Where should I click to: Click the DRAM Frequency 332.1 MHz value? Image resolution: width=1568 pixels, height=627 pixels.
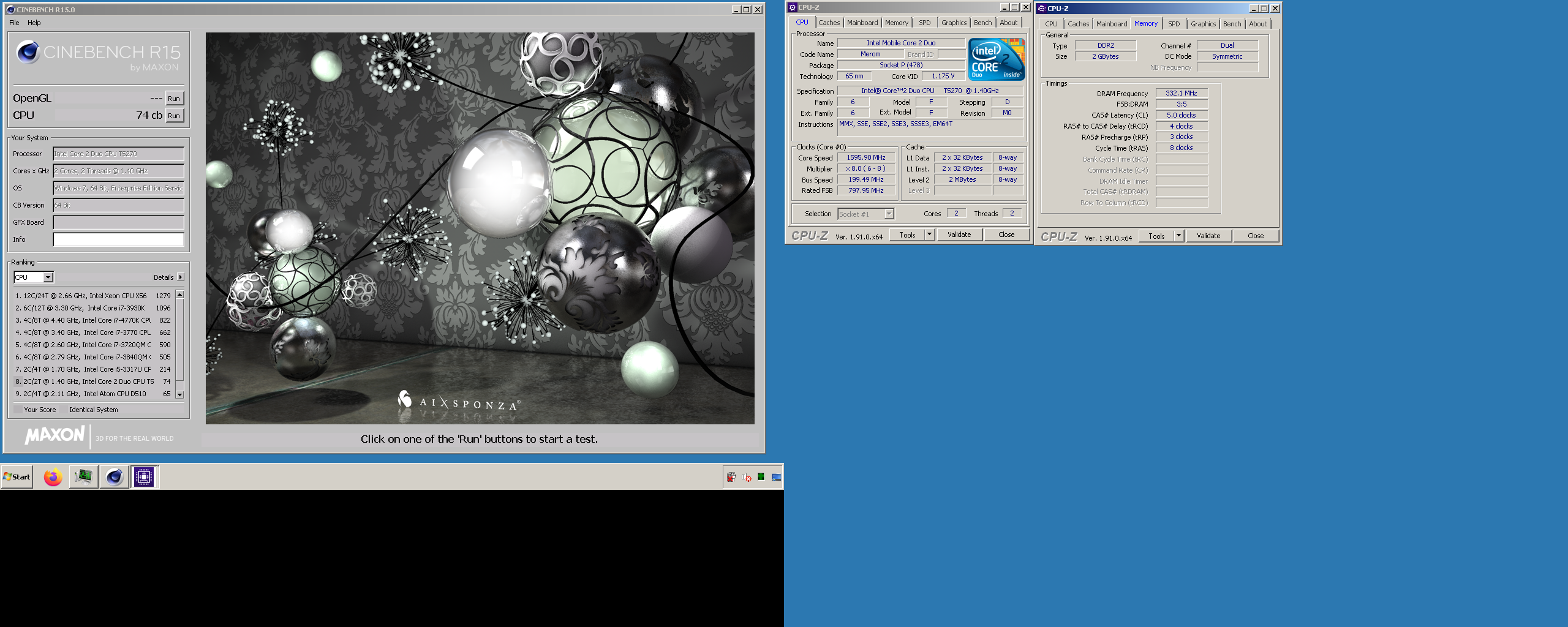coord(1182,94)
